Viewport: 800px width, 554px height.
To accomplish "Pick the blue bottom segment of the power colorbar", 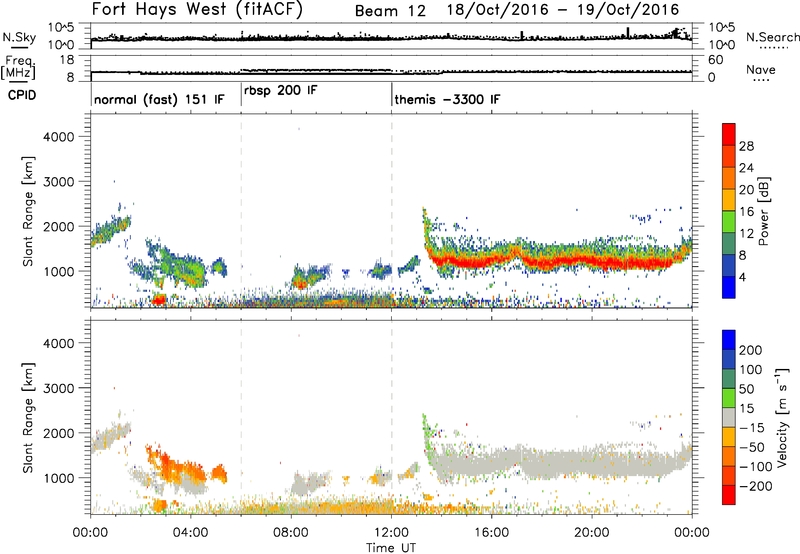I will click(x=729, y=288).
